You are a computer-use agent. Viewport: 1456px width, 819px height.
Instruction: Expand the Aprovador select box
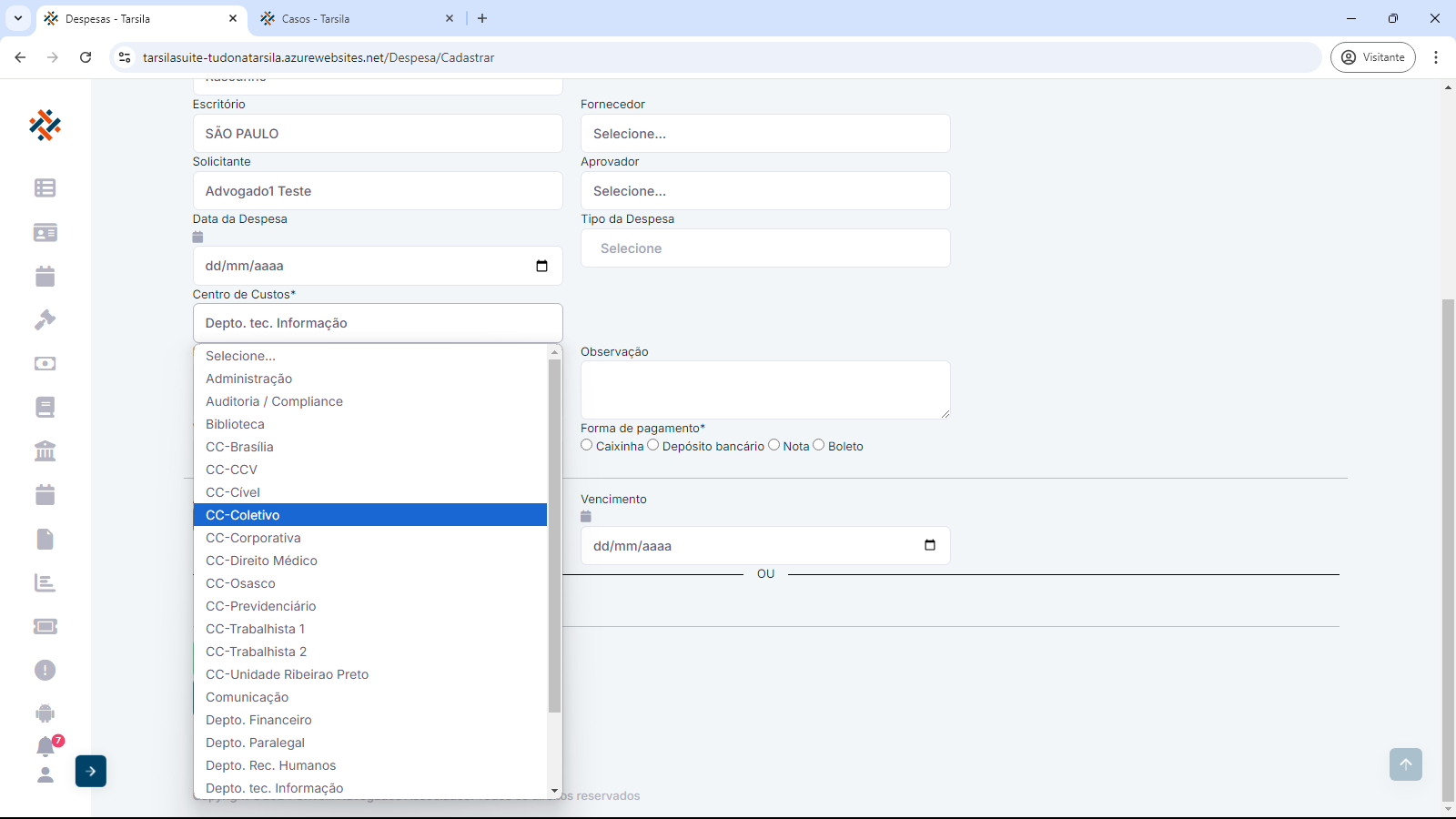(x=765, y=191)
